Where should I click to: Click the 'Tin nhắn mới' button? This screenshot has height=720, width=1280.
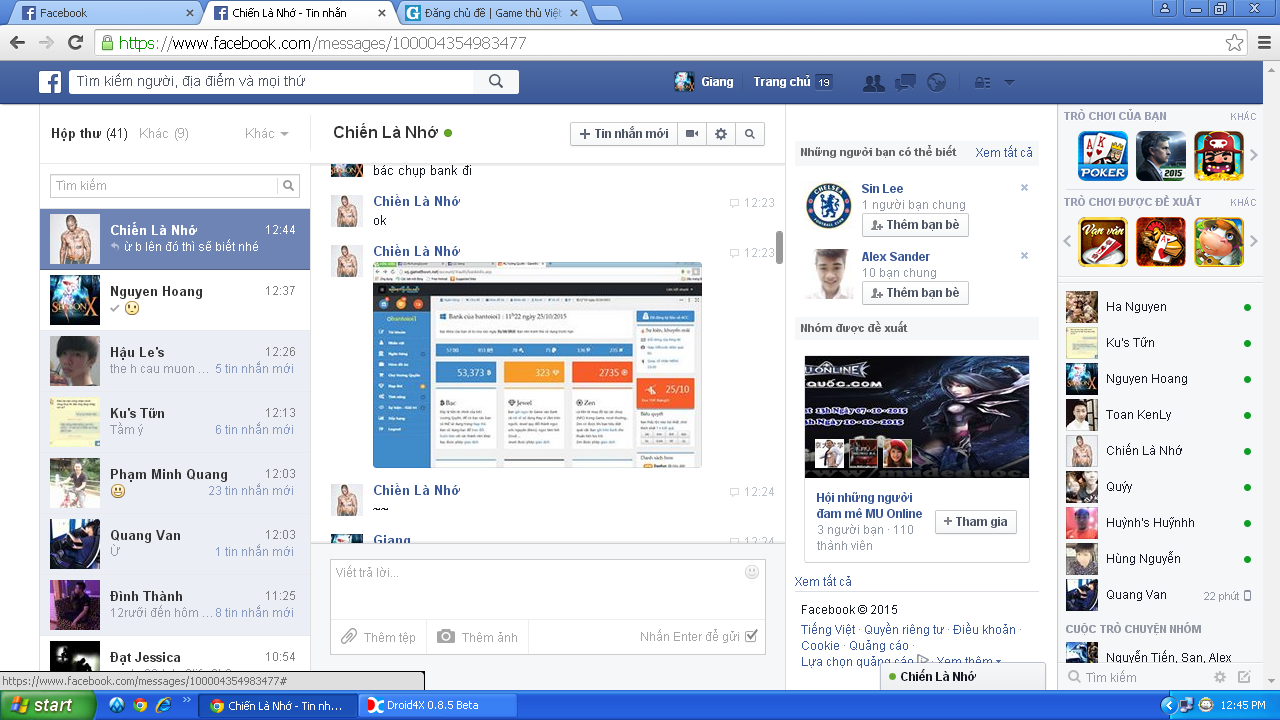click(x=623, y=134)
